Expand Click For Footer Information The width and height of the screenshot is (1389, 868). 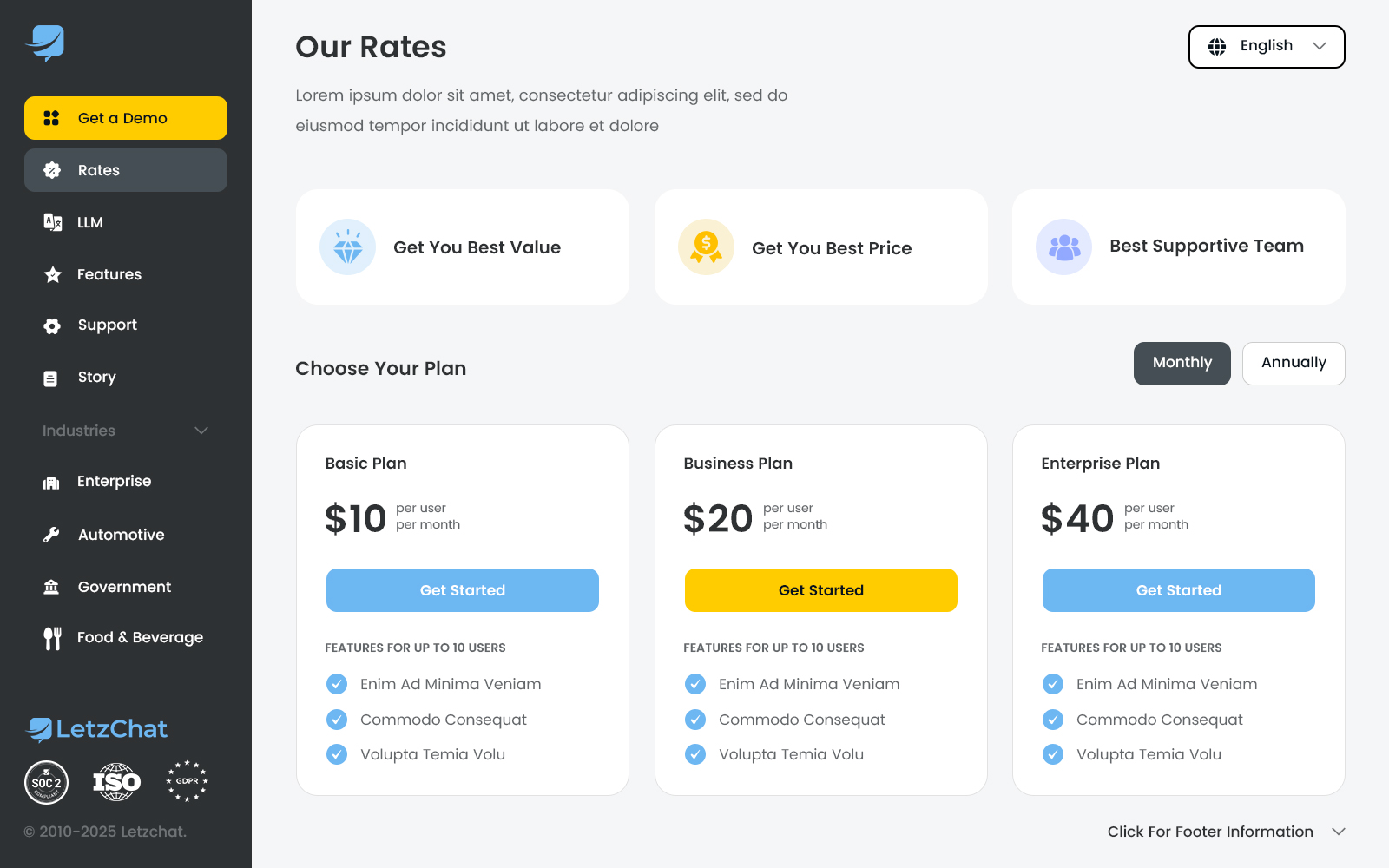(1226, 832)
